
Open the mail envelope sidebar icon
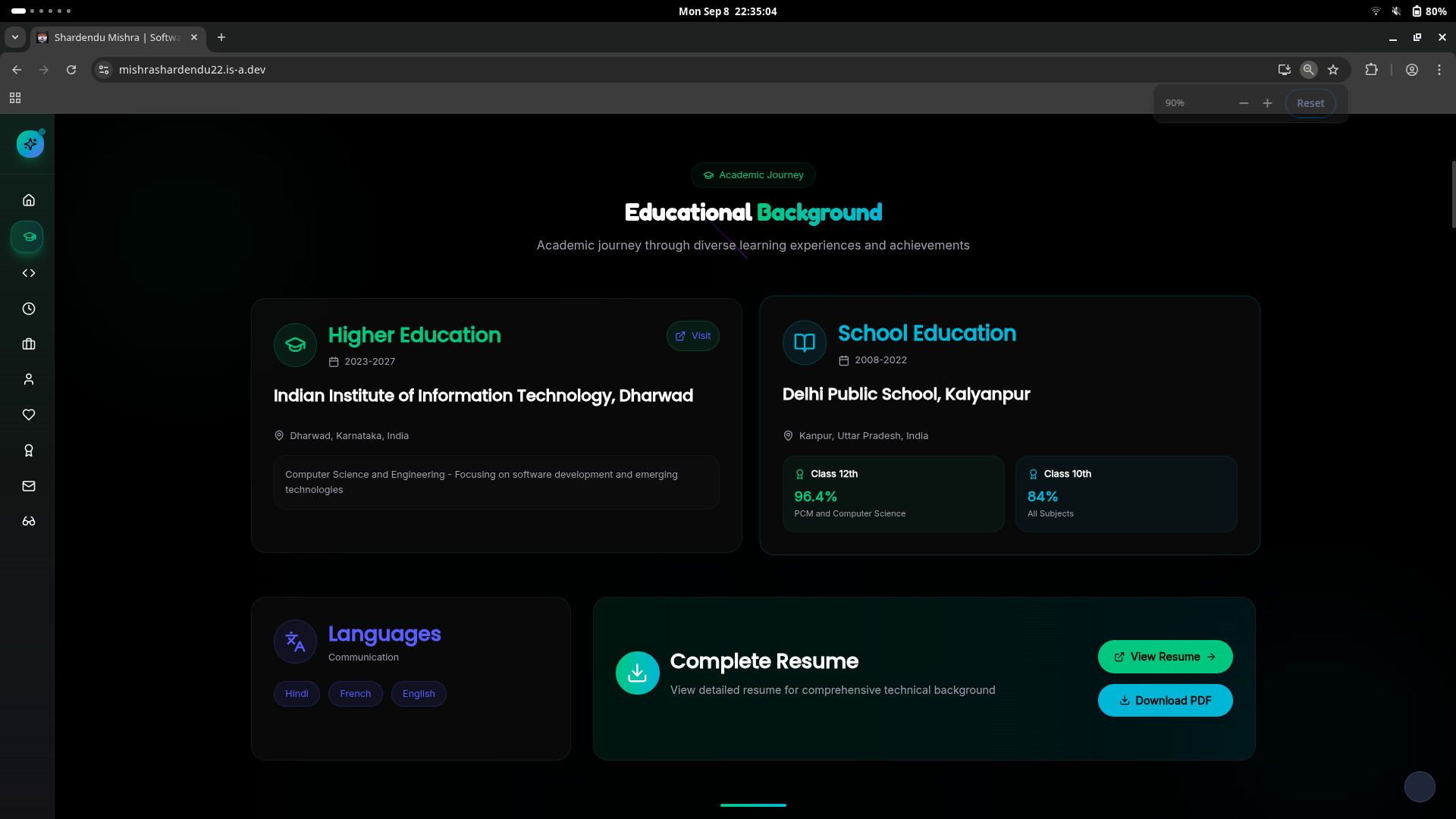click(x=29, y=486)
